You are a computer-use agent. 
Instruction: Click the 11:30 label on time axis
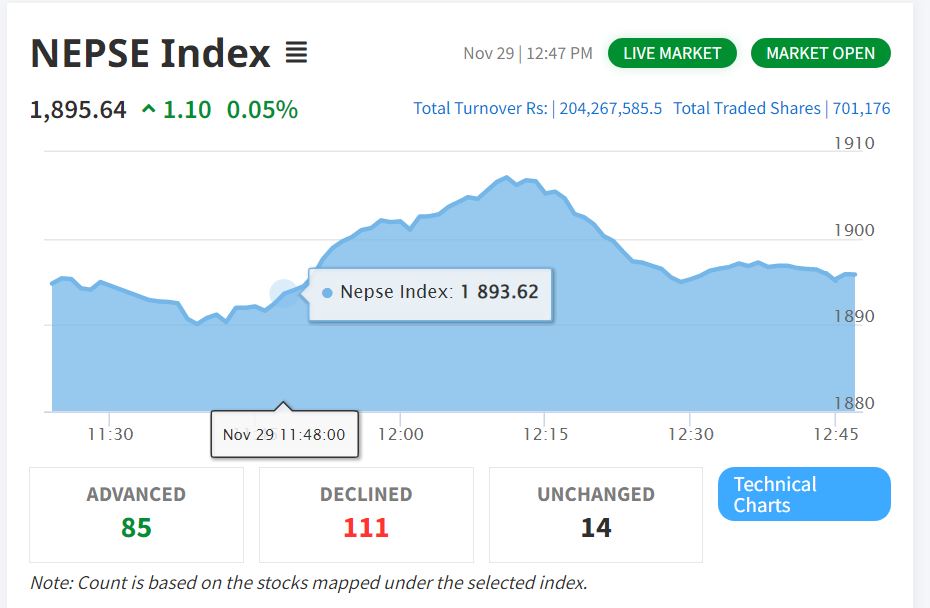click(110, 434)
